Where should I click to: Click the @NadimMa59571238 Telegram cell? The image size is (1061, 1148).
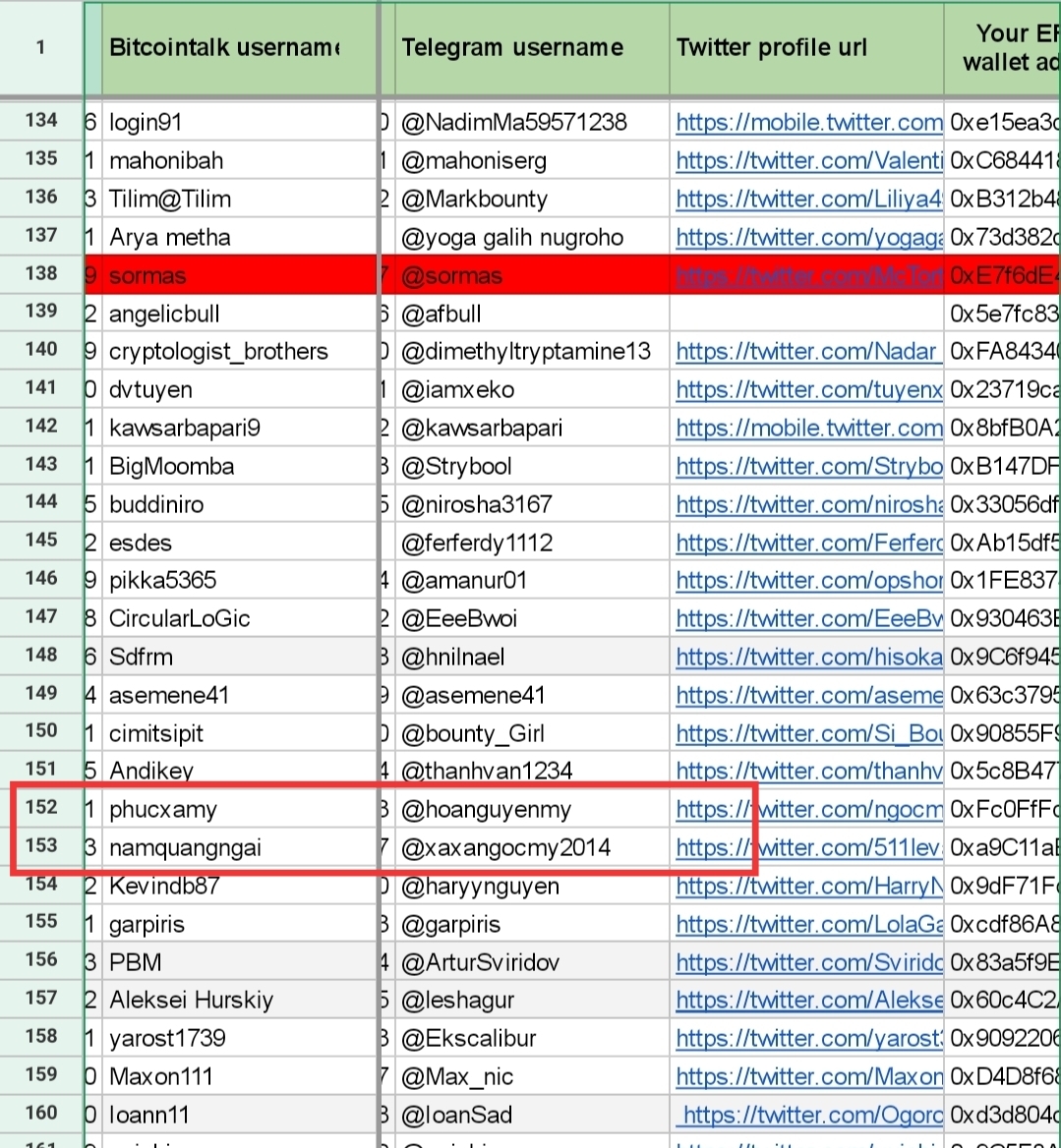[x=532, y=122]
